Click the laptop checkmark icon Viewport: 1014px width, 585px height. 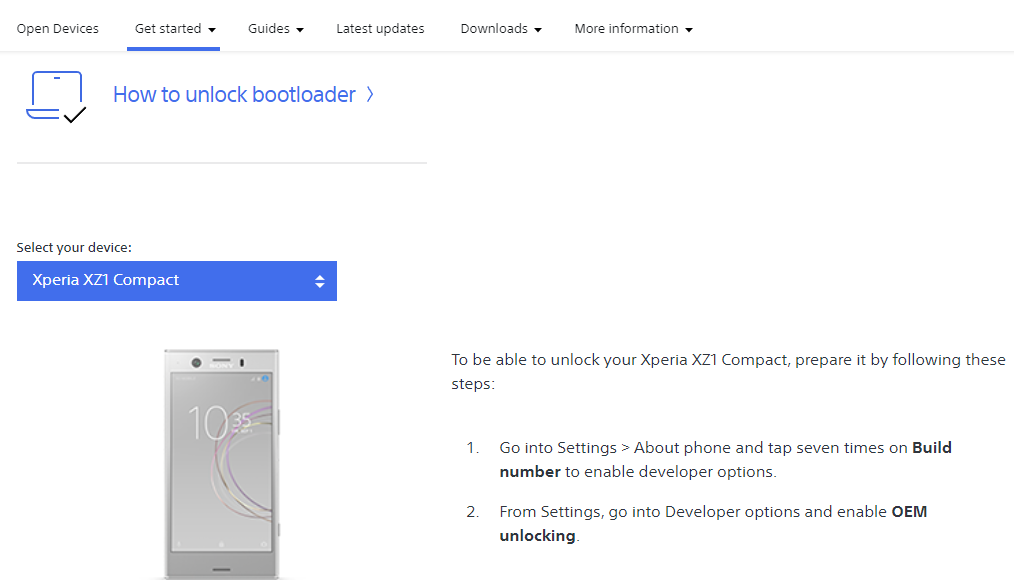coord(56,97)
